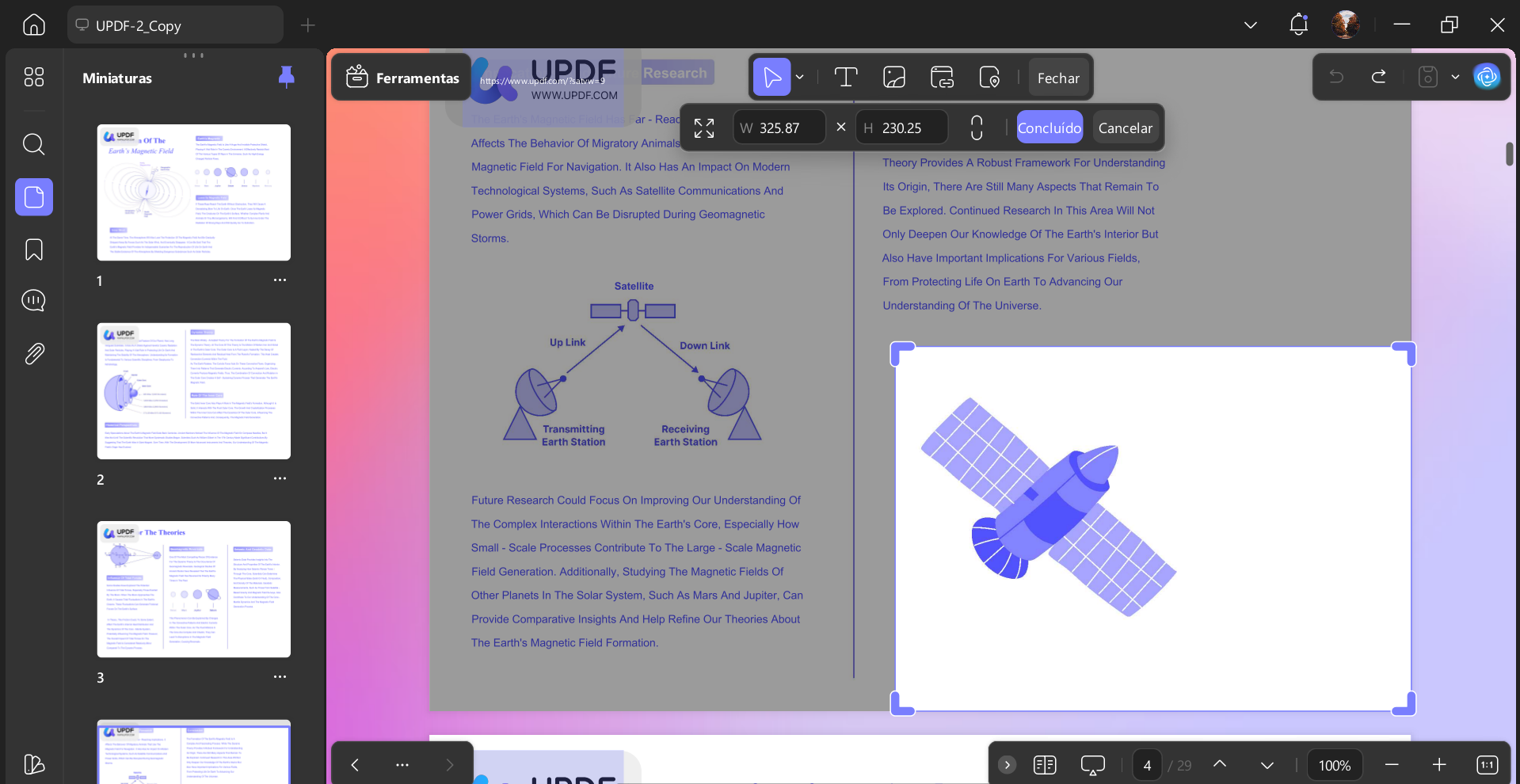
Task: Open the user profile avatar
Action: click(1346, 25)
